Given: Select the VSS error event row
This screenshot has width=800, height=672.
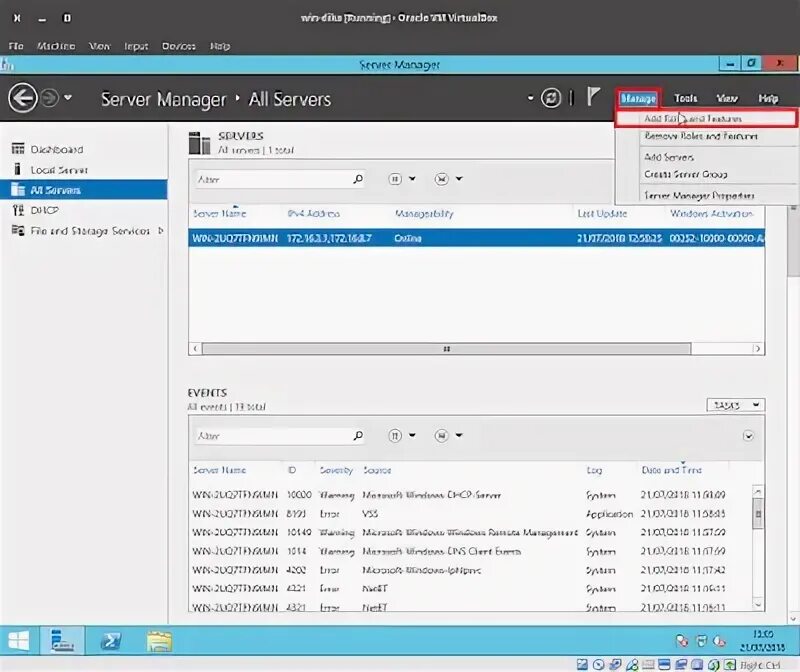Looking at the screenshot, I should pos(469,514).
